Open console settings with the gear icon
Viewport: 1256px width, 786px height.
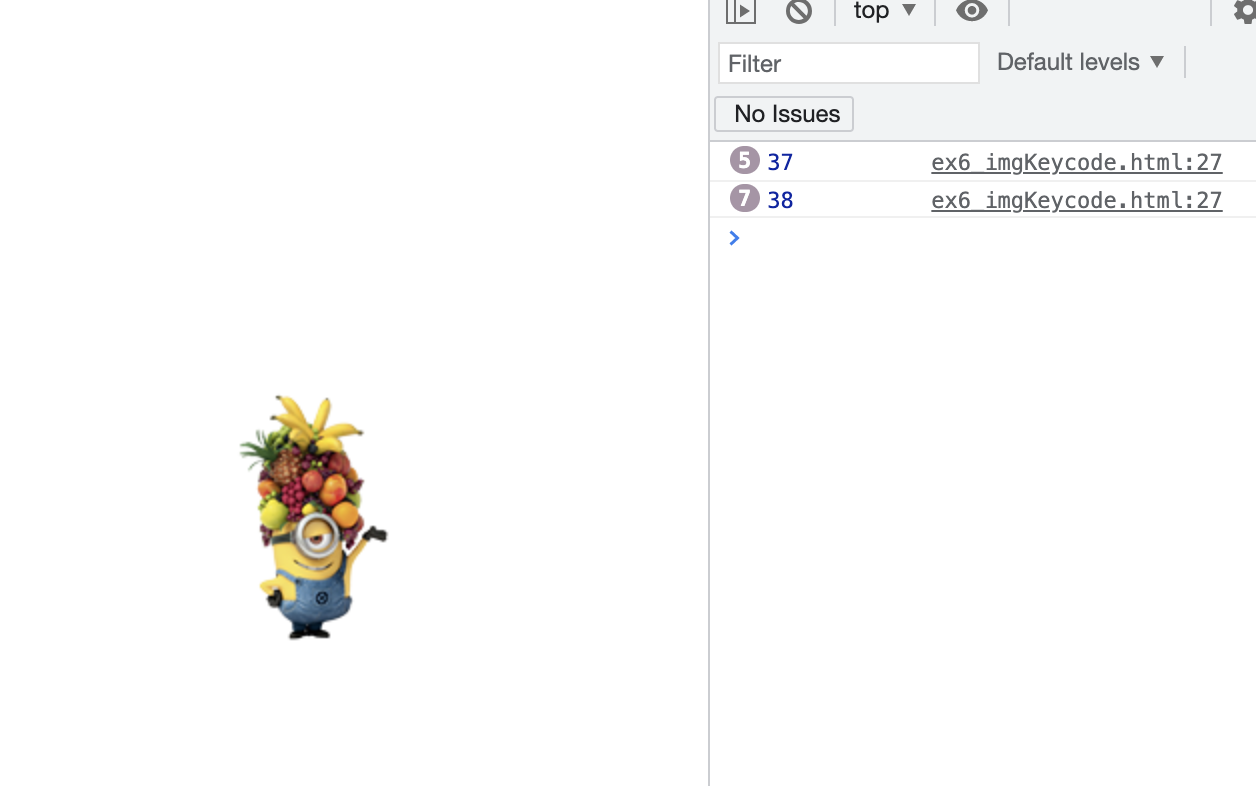coord(1246,11)
